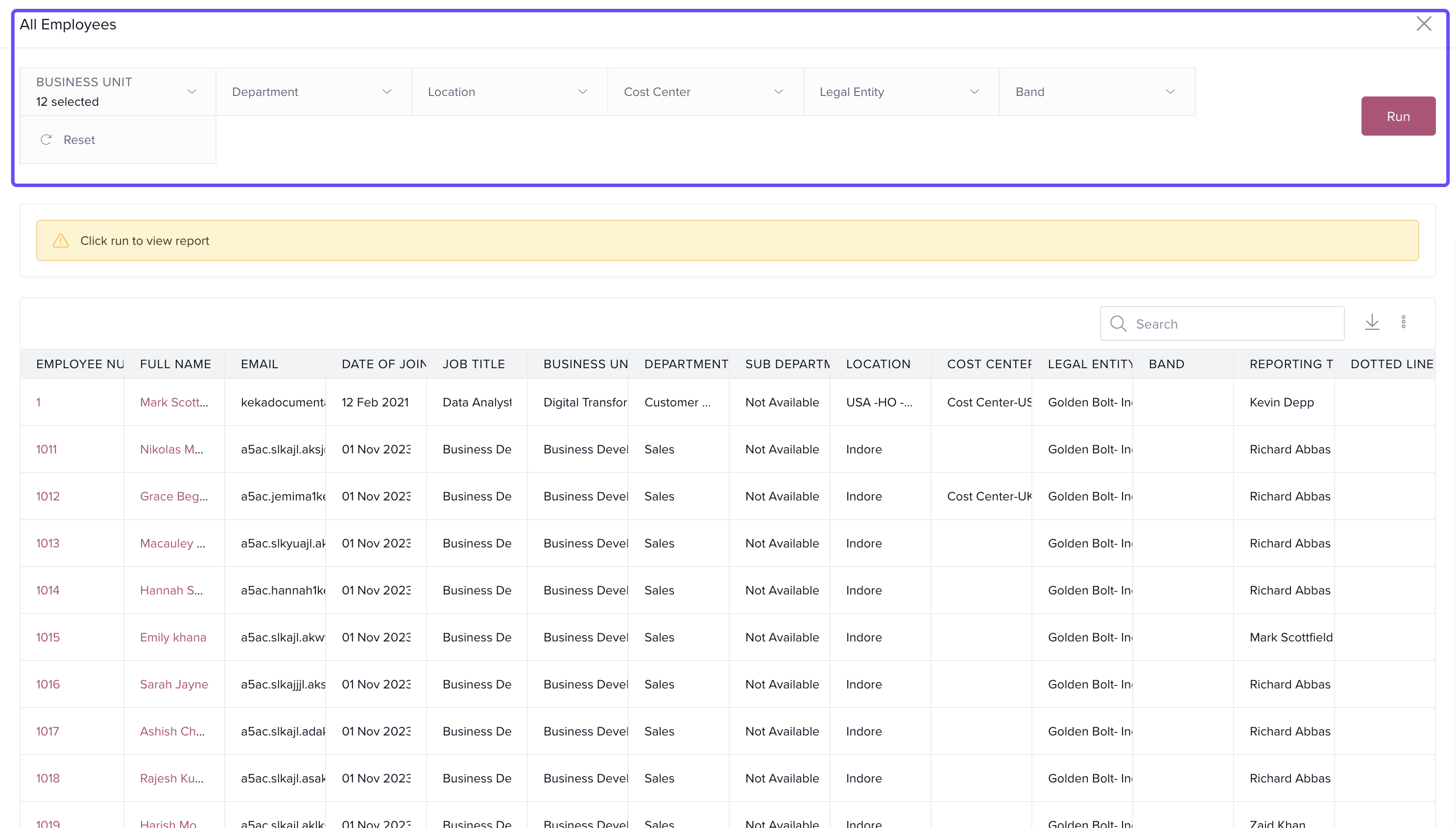
Task: Open Mark Scott's employee profile link
Action: click(x=173, y=402)
